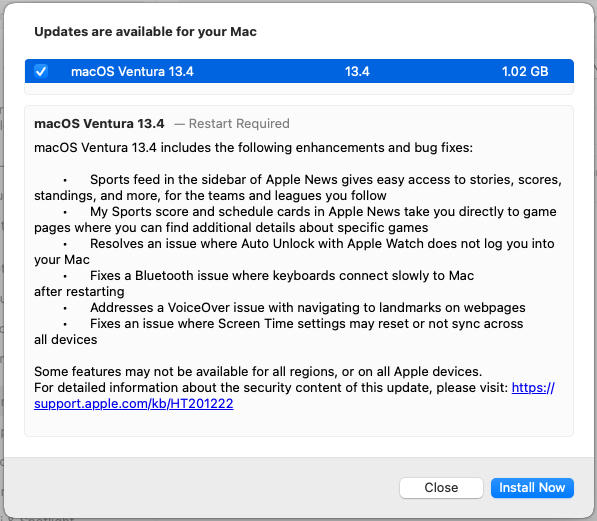This screenshot has height=521, width=597.
Task: Click the 'Addresses a VoiceOver issue' bullet
Action: pos(308,307)
